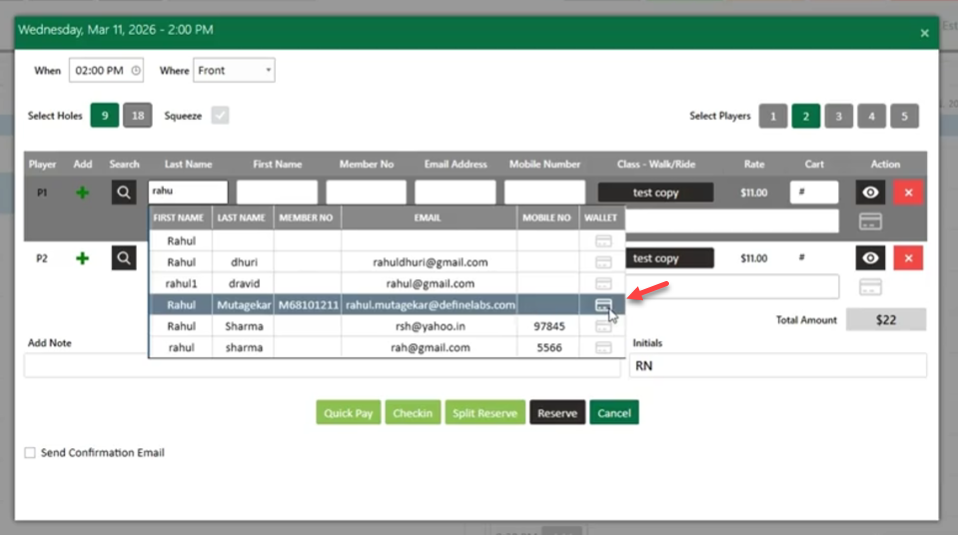Screen dimensions: 958x535
Task: Enable Send Confirmation Email checkbox
Action: click(30, 453)
